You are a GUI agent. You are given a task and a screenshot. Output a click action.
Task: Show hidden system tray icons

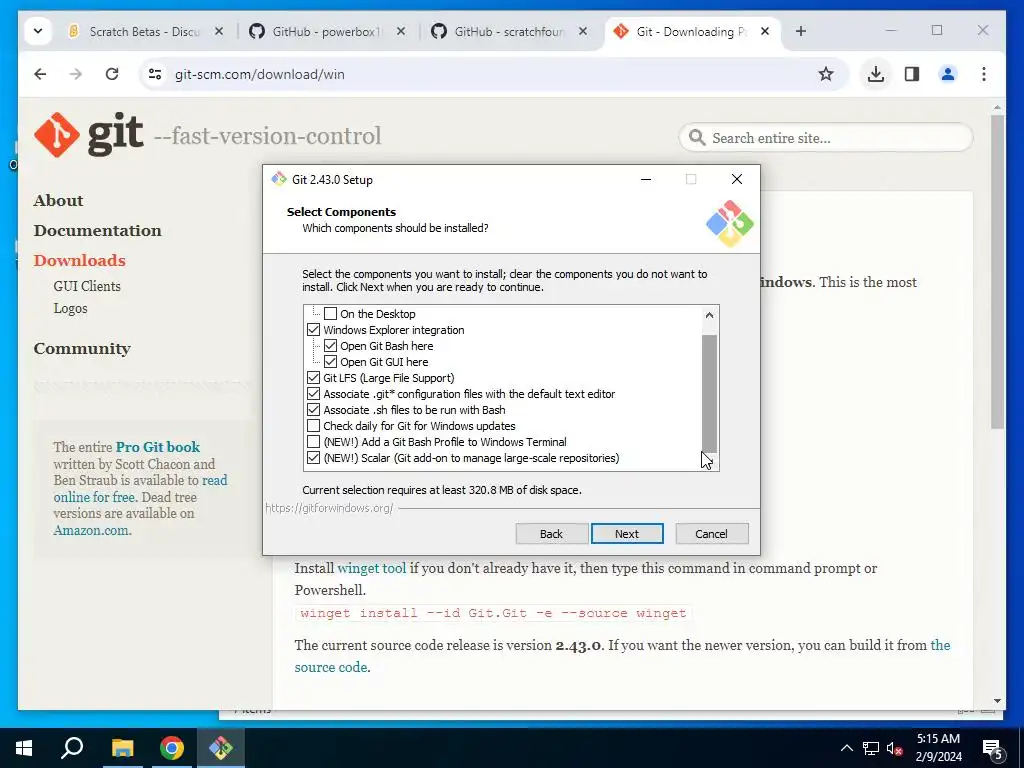click(846, 748)
